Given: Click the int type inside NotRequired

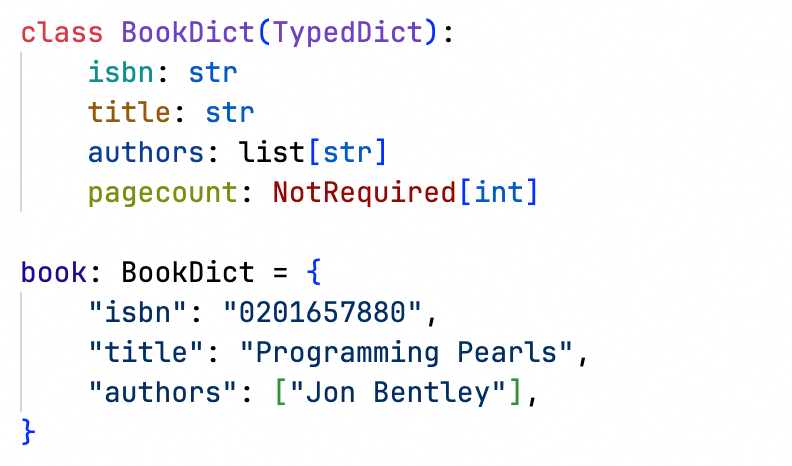Looking at the screenshot, I should click(x=497, y=192).
